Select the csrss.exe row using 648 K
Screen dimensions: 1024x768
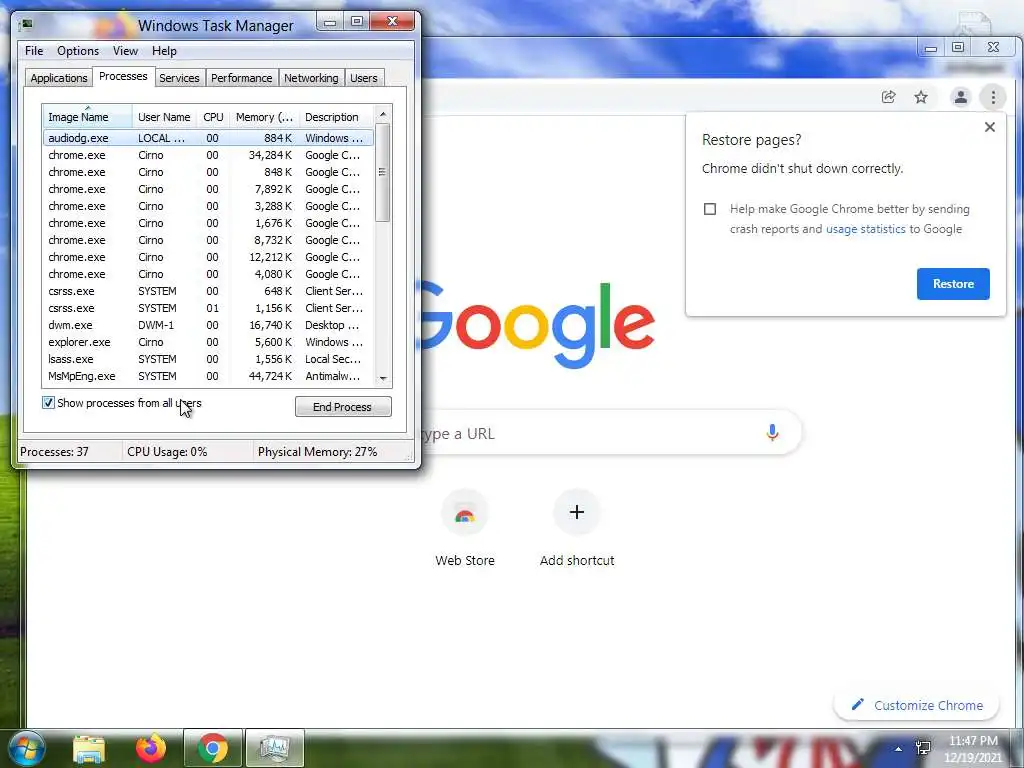[209, 291]
